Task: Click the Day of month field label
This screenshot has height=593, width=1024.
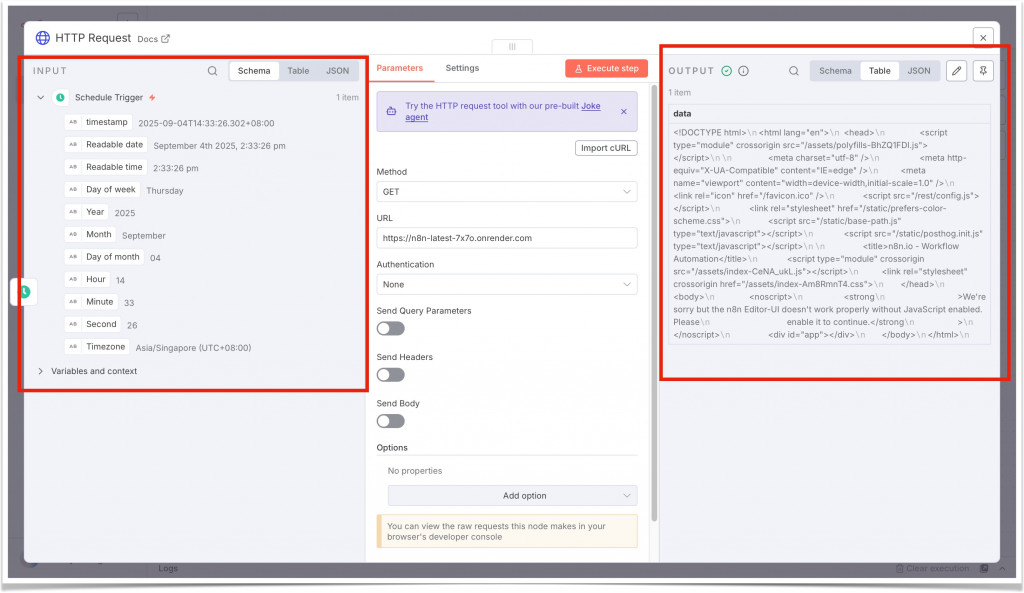Action: [x=112, y=257]
